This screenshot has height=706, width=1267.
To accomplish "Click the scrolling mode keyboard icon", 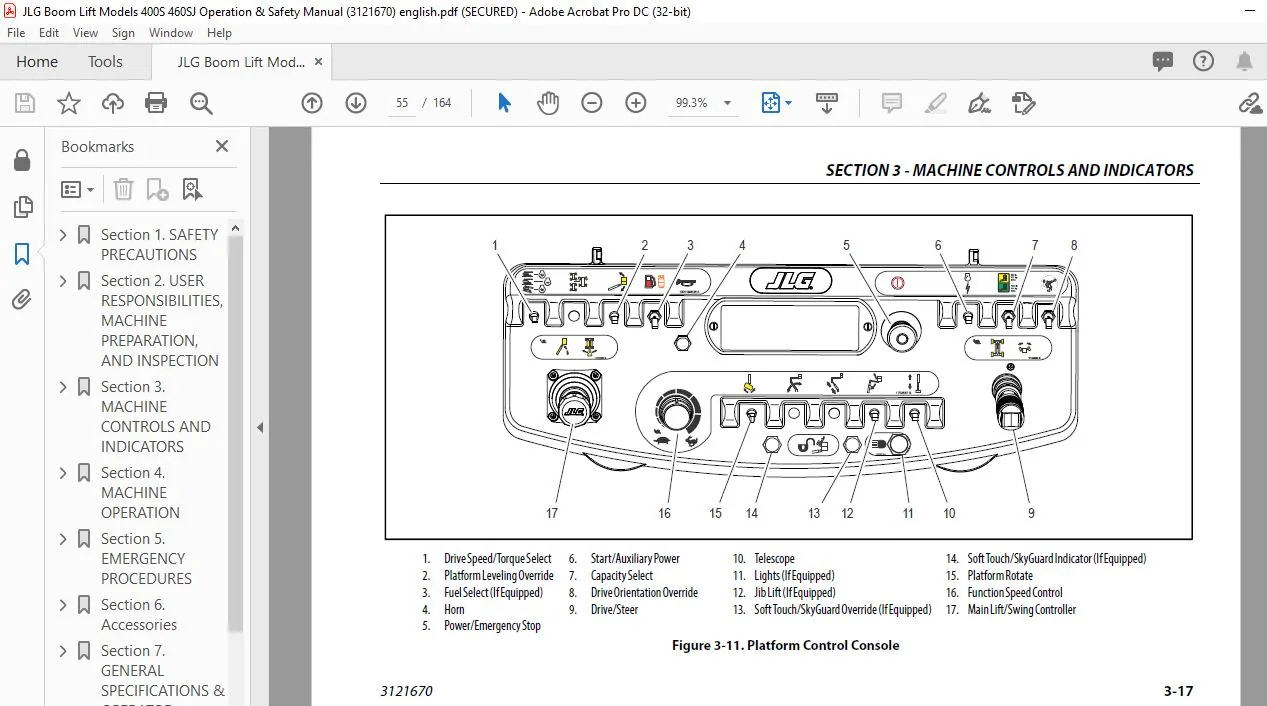I will point(827,103).
